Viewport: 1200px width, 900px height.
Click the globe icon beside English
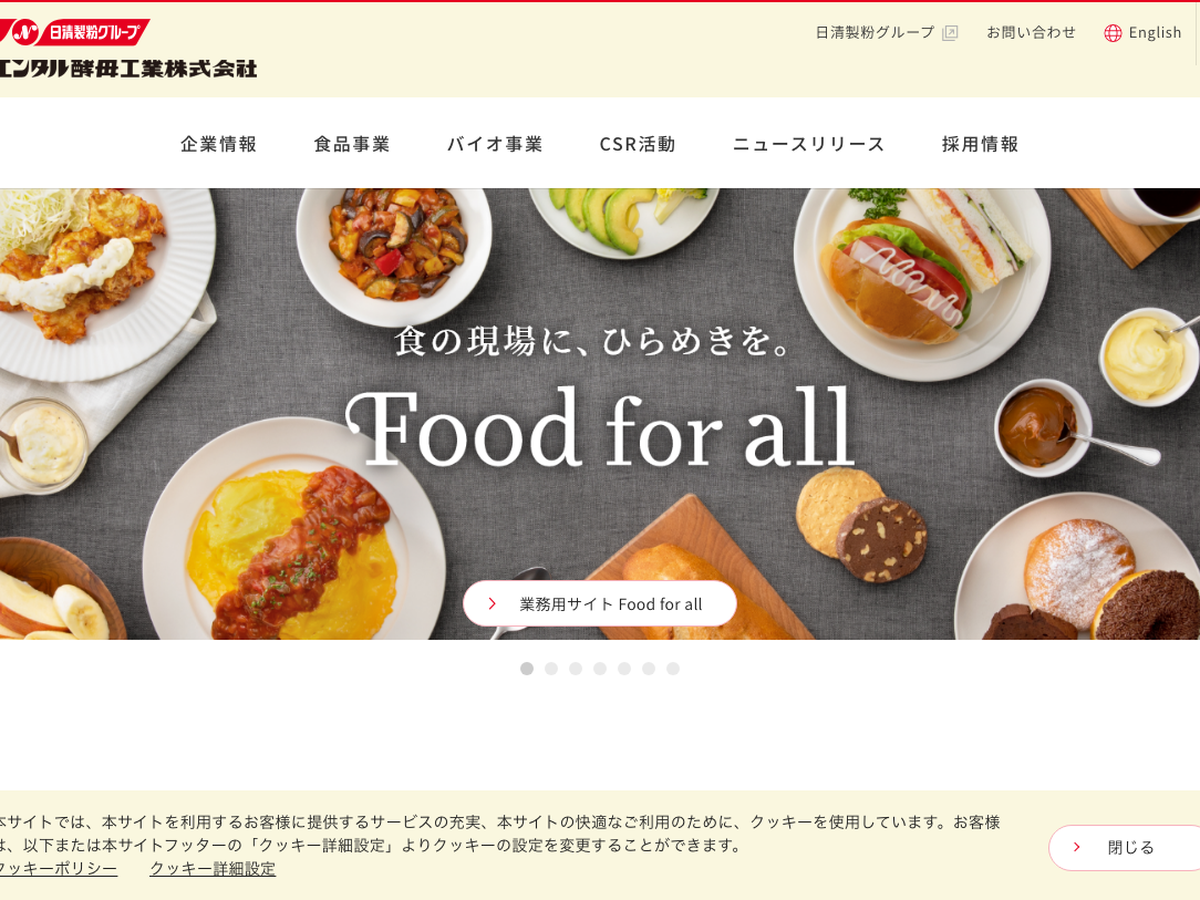point(1113,33)
